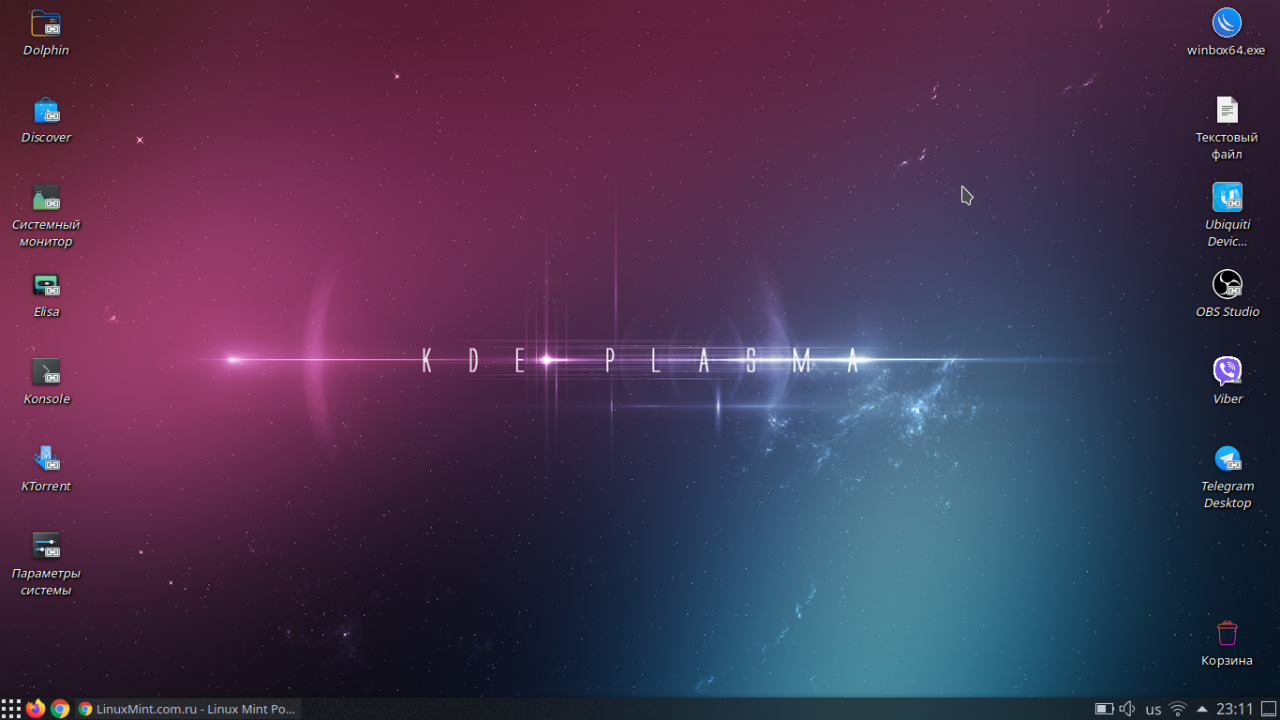Launch Elisa music player icon
The height and width of the screenshot is (720, 1280).
46,285
